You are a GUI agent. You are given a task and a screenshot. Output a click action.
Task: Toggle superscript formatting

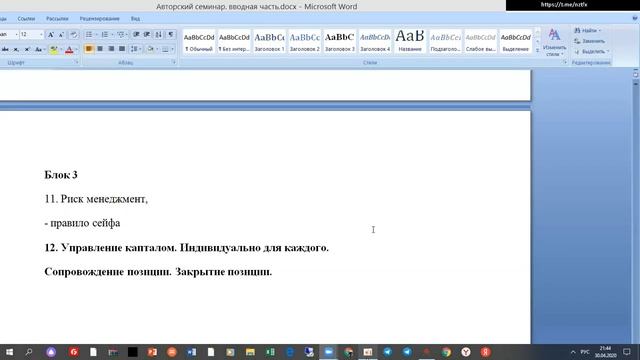[27, 49]
